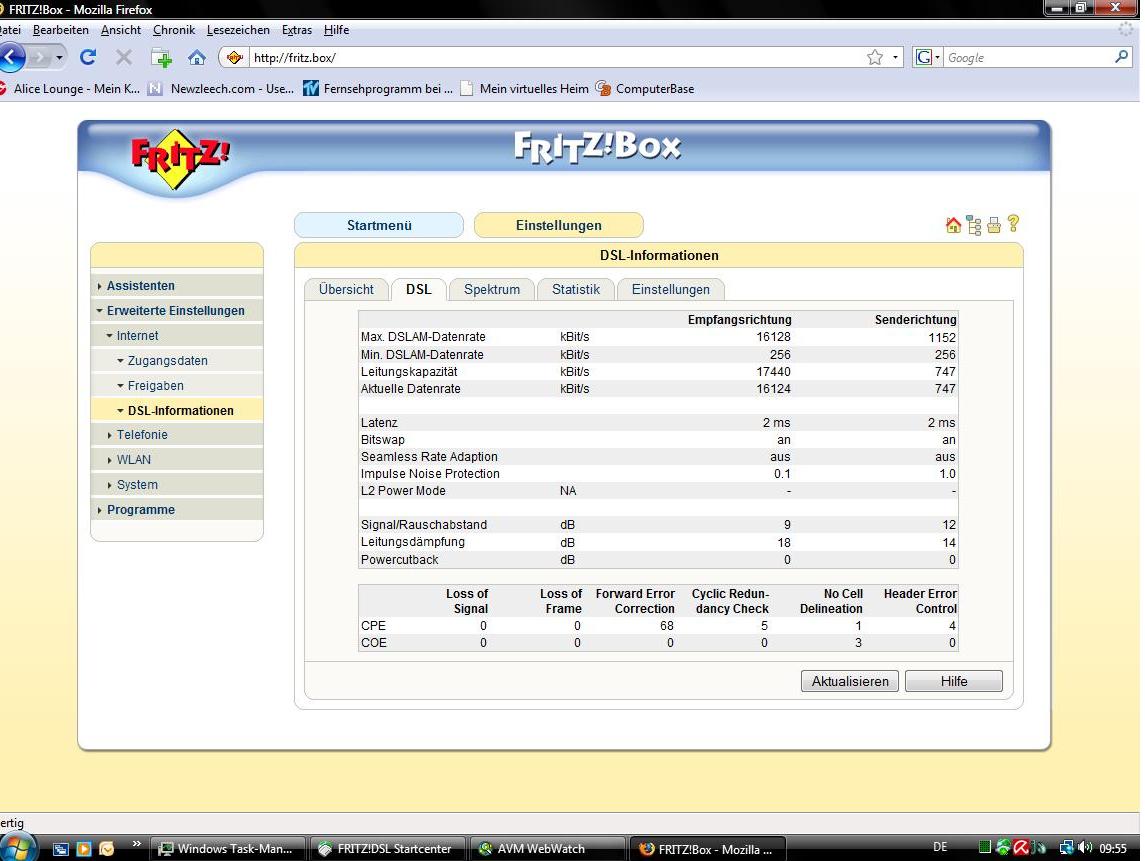Viewport: 1145px width, 861px height.
Task: Open the sitemap tree icon
Action: point(973,225)
